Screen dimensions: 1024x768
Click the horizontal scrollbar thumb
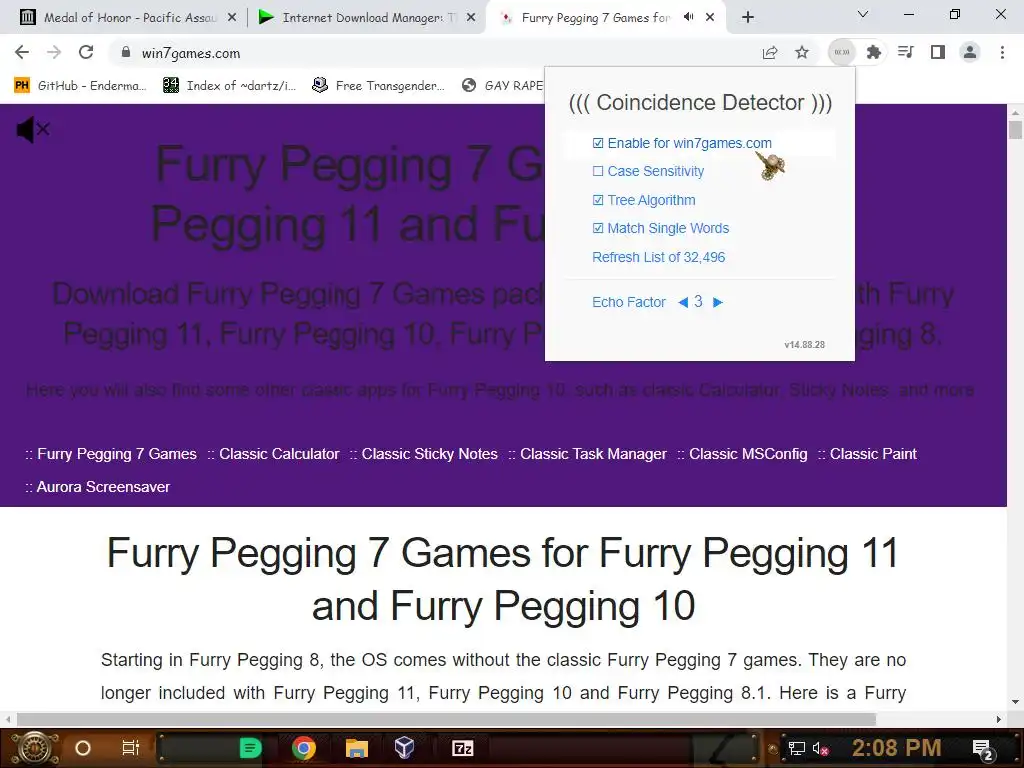tap(446, 720)
